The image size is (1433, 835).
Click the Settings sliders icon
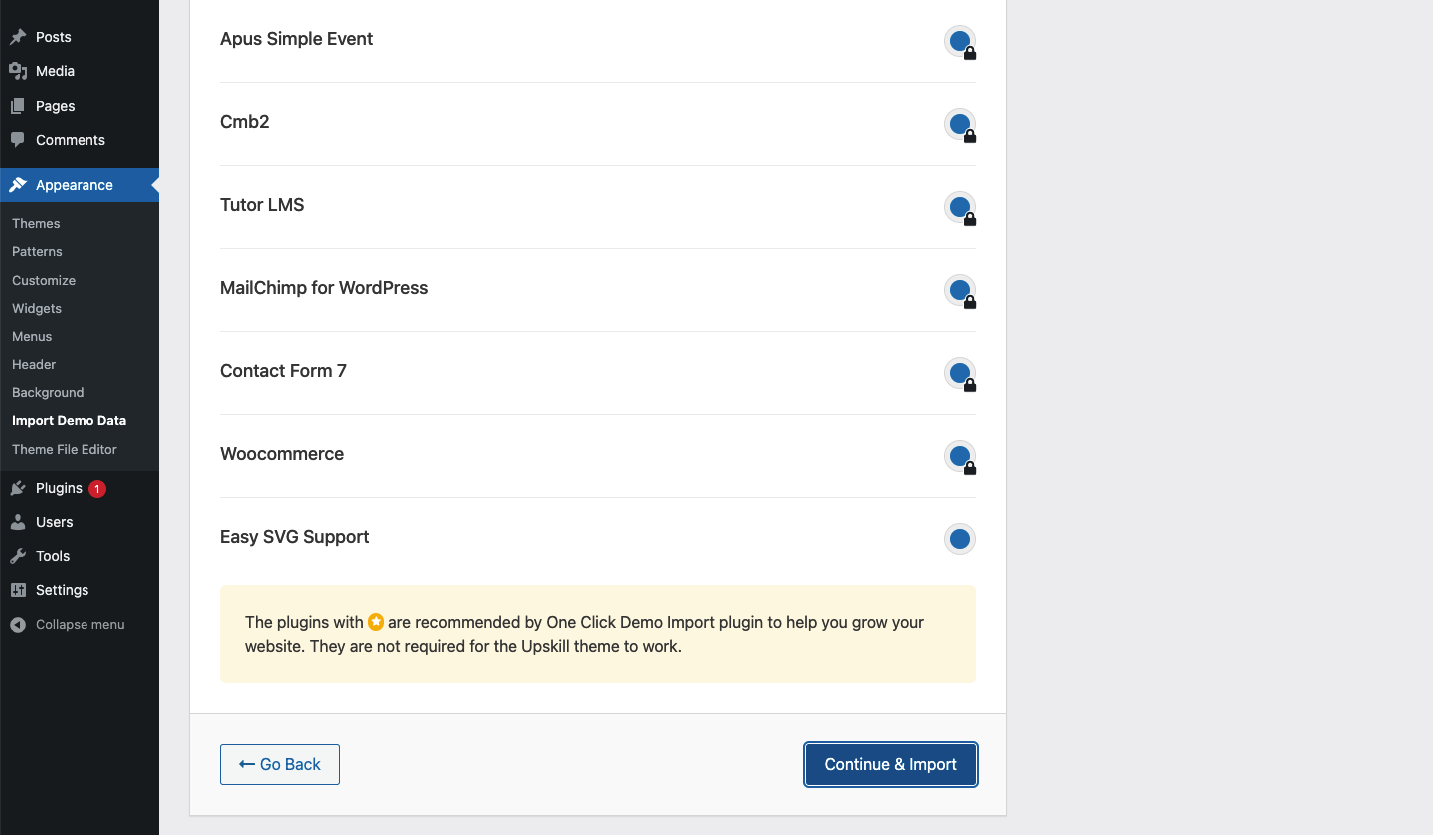tap(18, 590)
